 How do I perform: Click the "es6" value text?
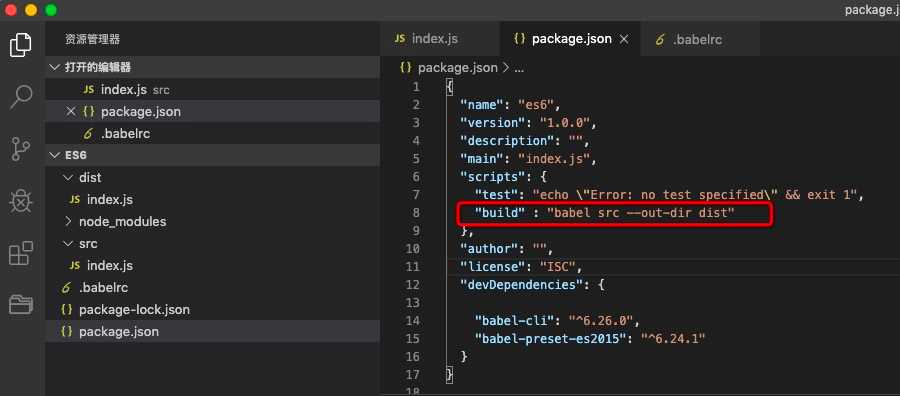point(536,104)
